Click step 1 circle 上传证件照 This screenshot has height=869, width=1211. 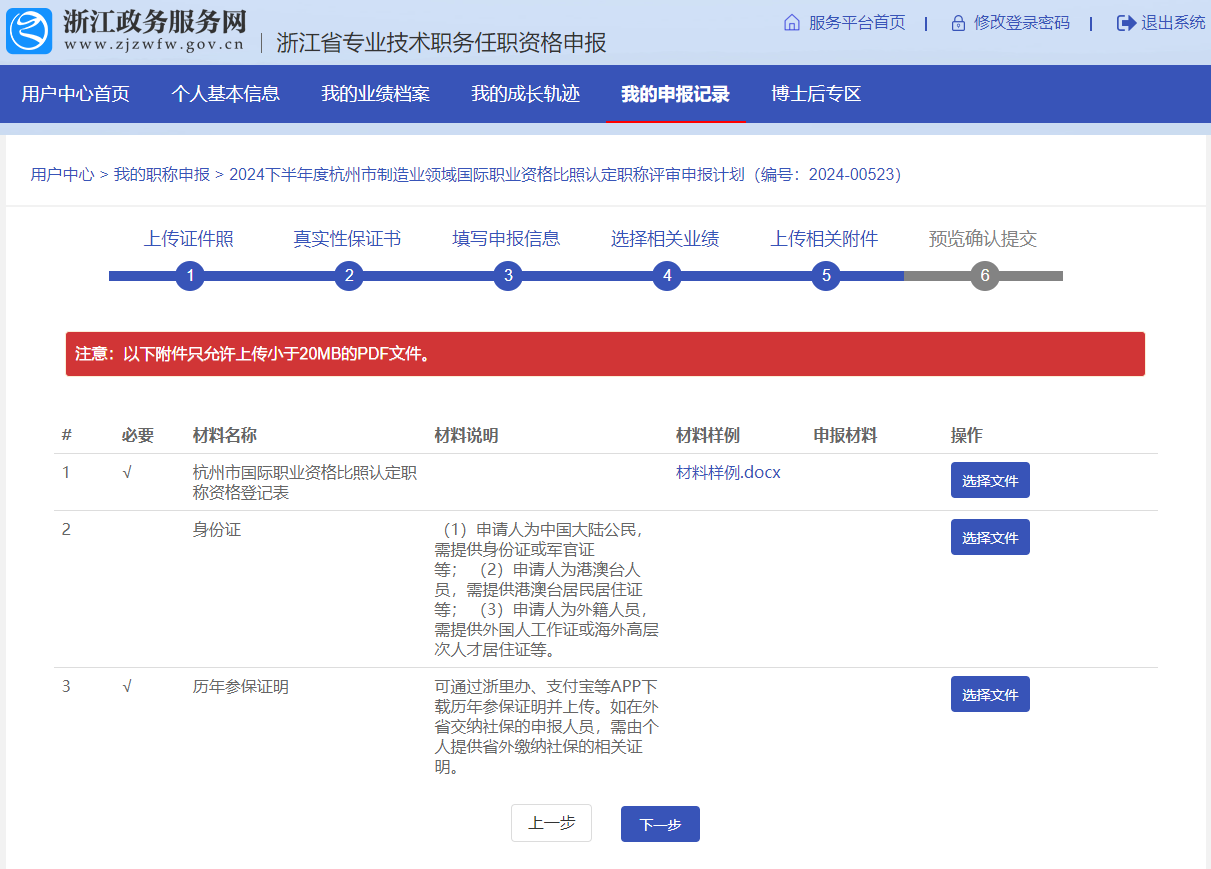(x=190, y=276)
